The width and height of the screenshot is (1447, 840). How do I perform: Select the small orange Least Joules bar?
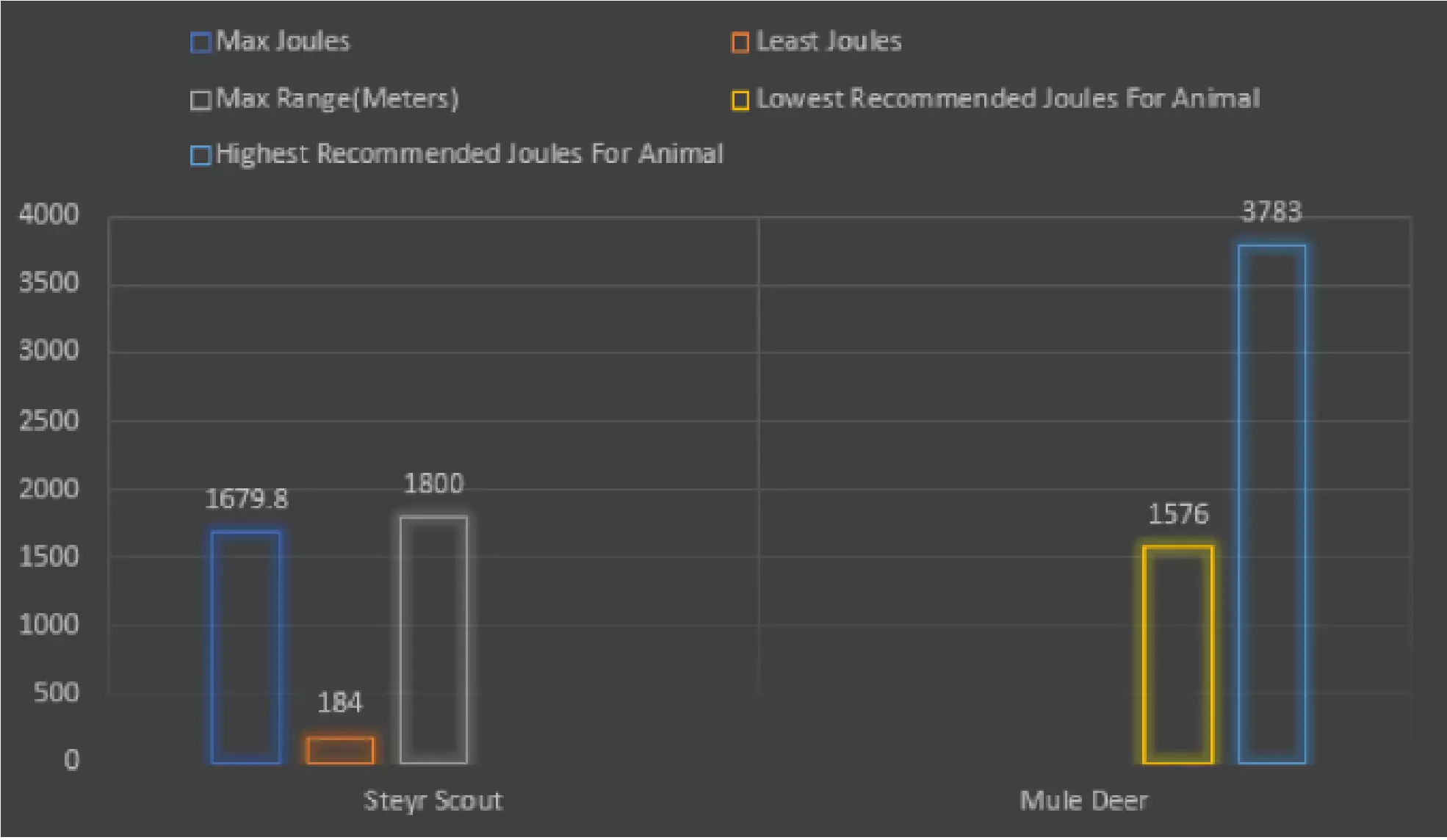[x=340, y=750]
